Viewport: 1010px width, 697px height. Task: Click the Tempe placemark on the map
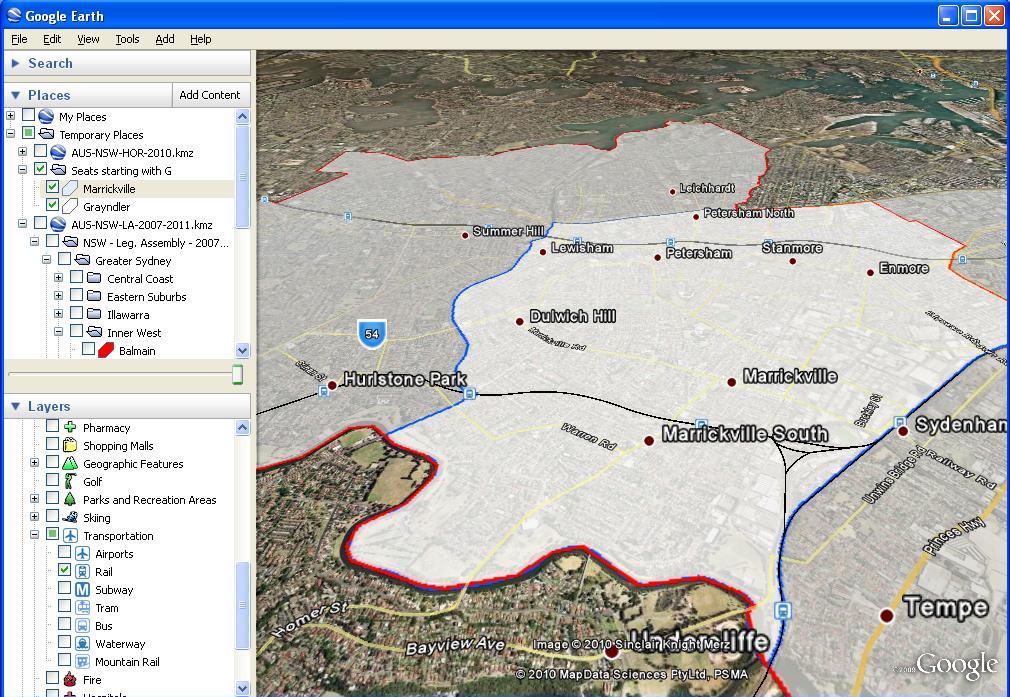coord(887,615)
